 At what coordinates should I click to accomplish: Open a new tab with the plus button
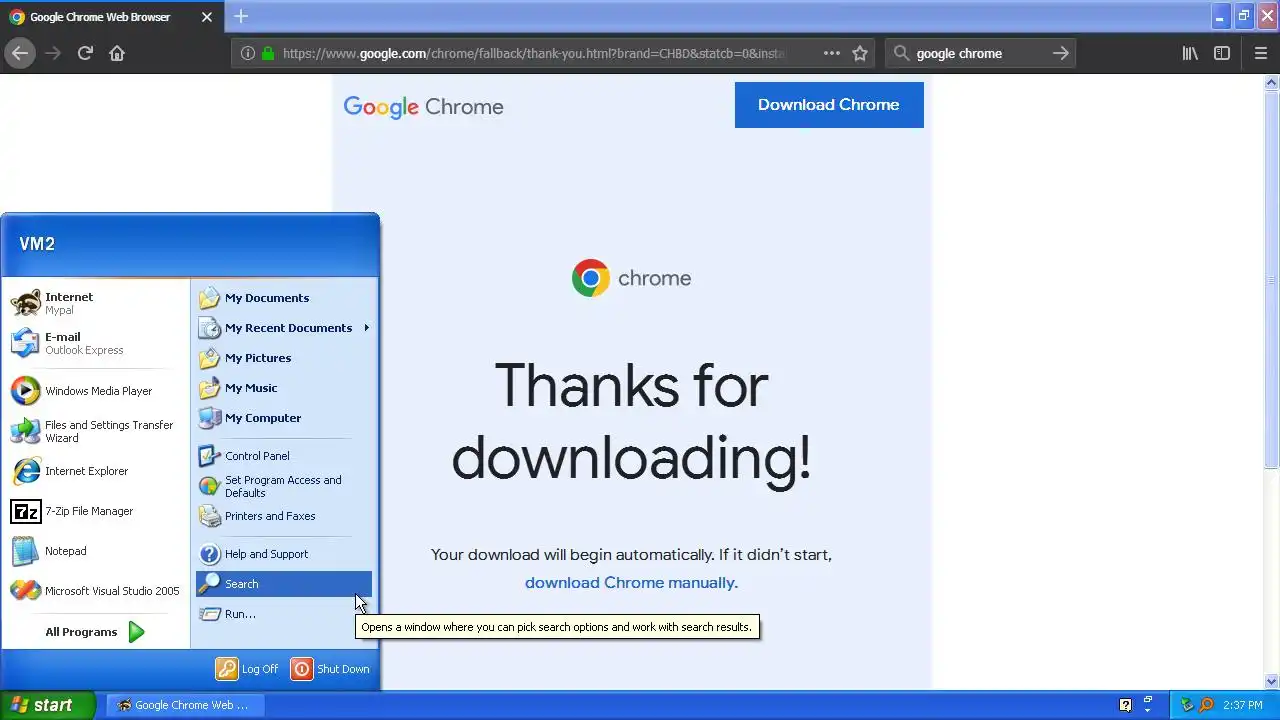click(241, 16)
